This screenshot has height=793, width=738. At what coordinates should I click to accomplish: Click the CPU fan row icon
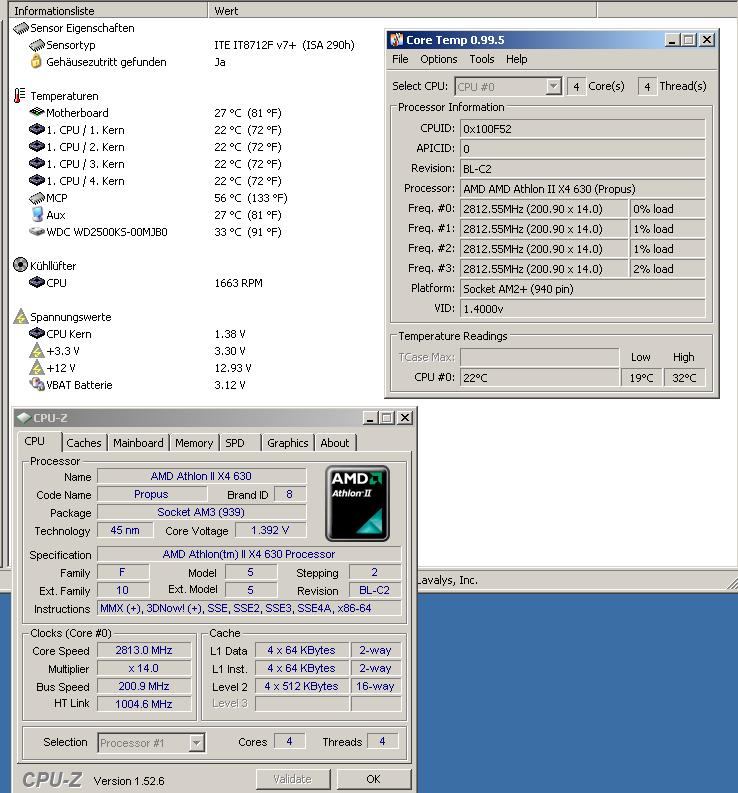(37, 282)
